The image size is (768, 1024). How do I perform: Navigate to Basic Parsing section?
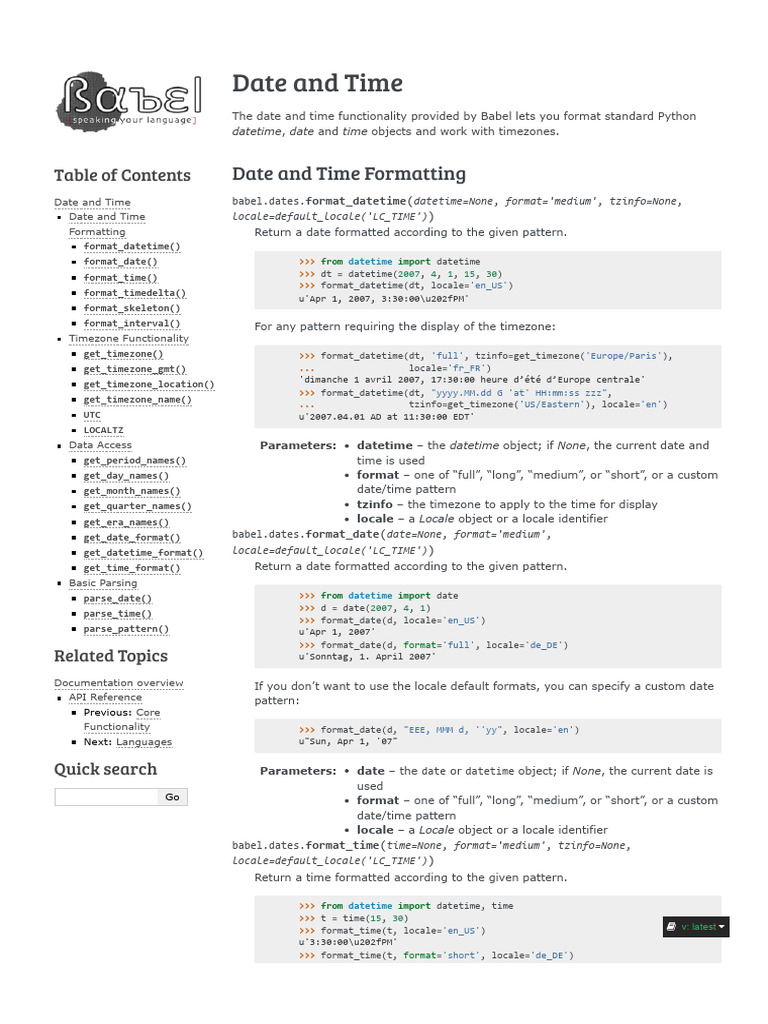coord(104,583)
